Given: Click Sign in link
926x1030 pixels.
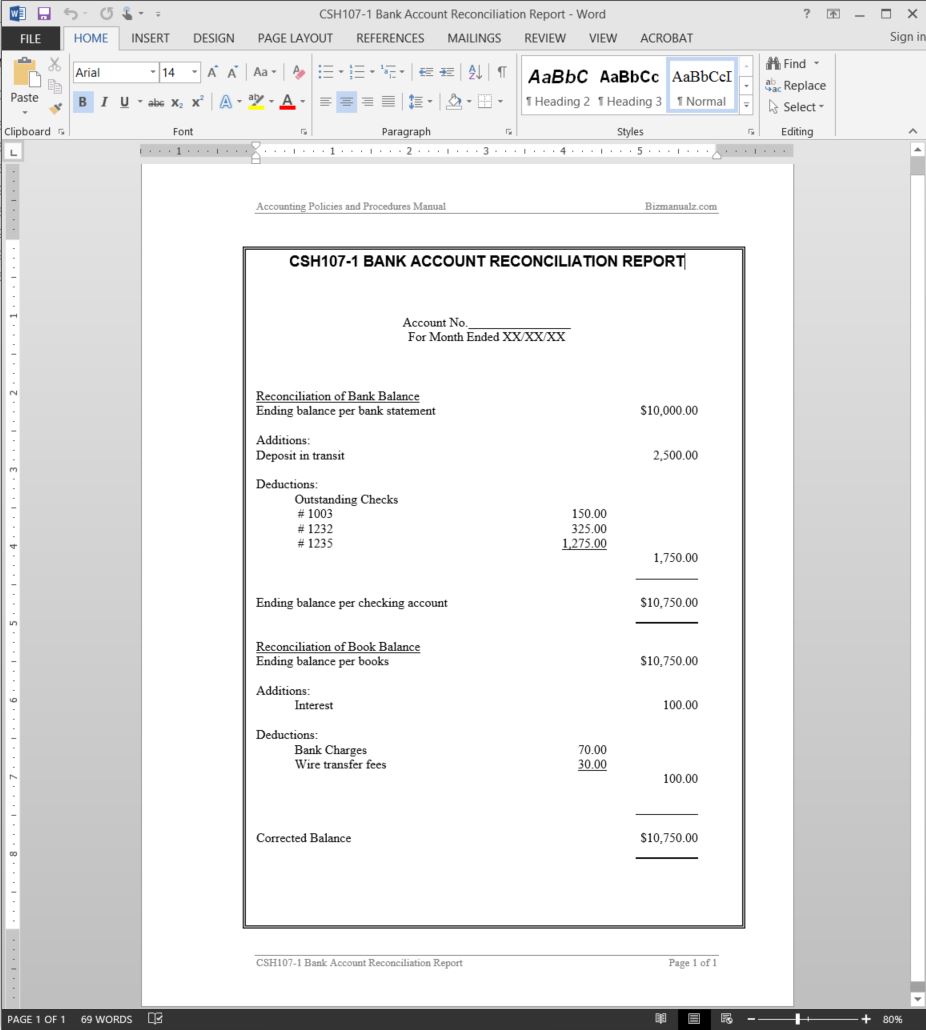Looking at the screenshot, I should coord(907,37).
